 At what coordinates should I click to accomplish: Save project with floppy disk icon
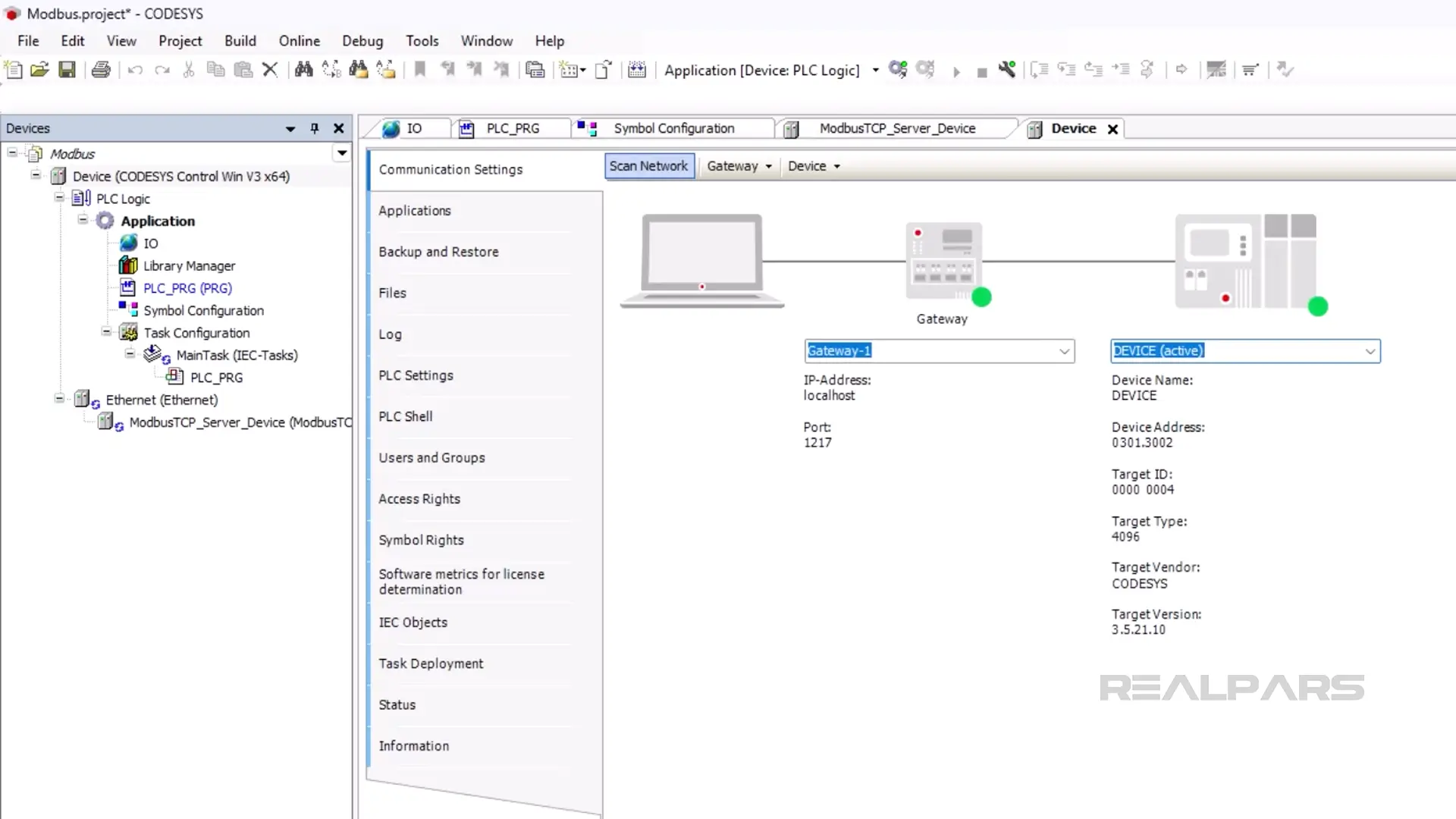[67, 70]
